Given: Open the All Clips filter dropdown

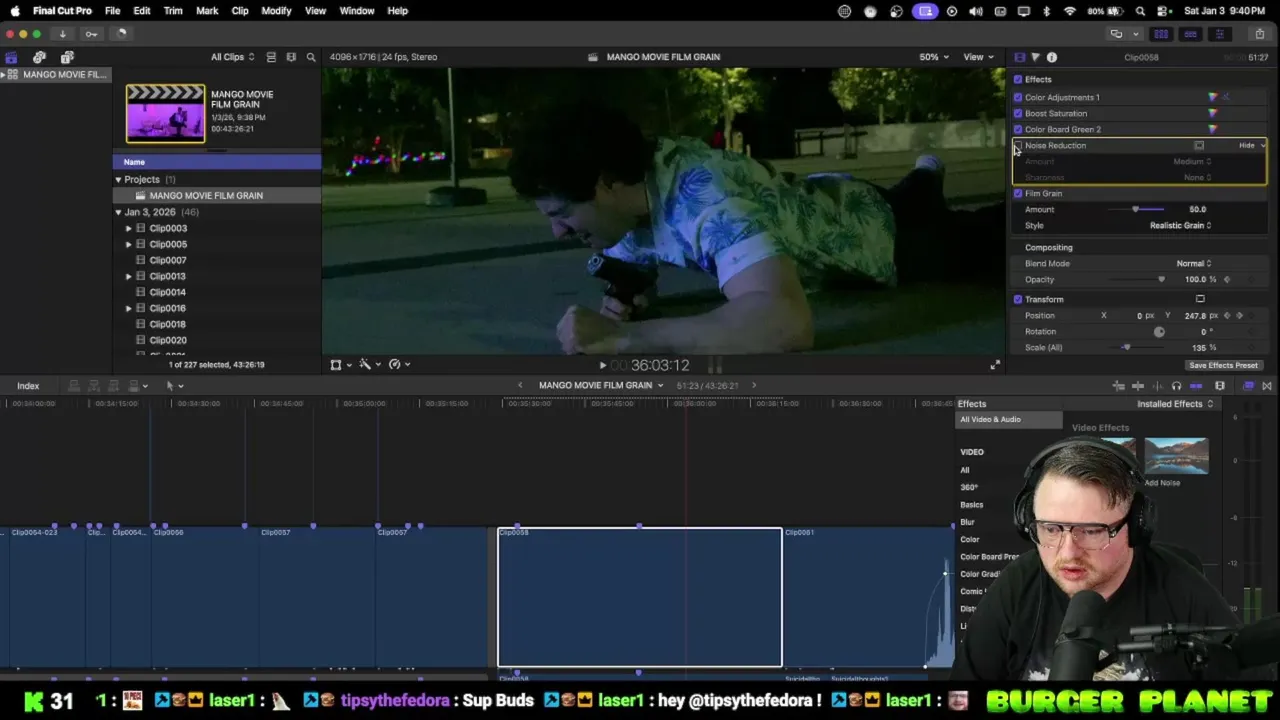Looking at the screenshot, I should click(x=232, y=57).
